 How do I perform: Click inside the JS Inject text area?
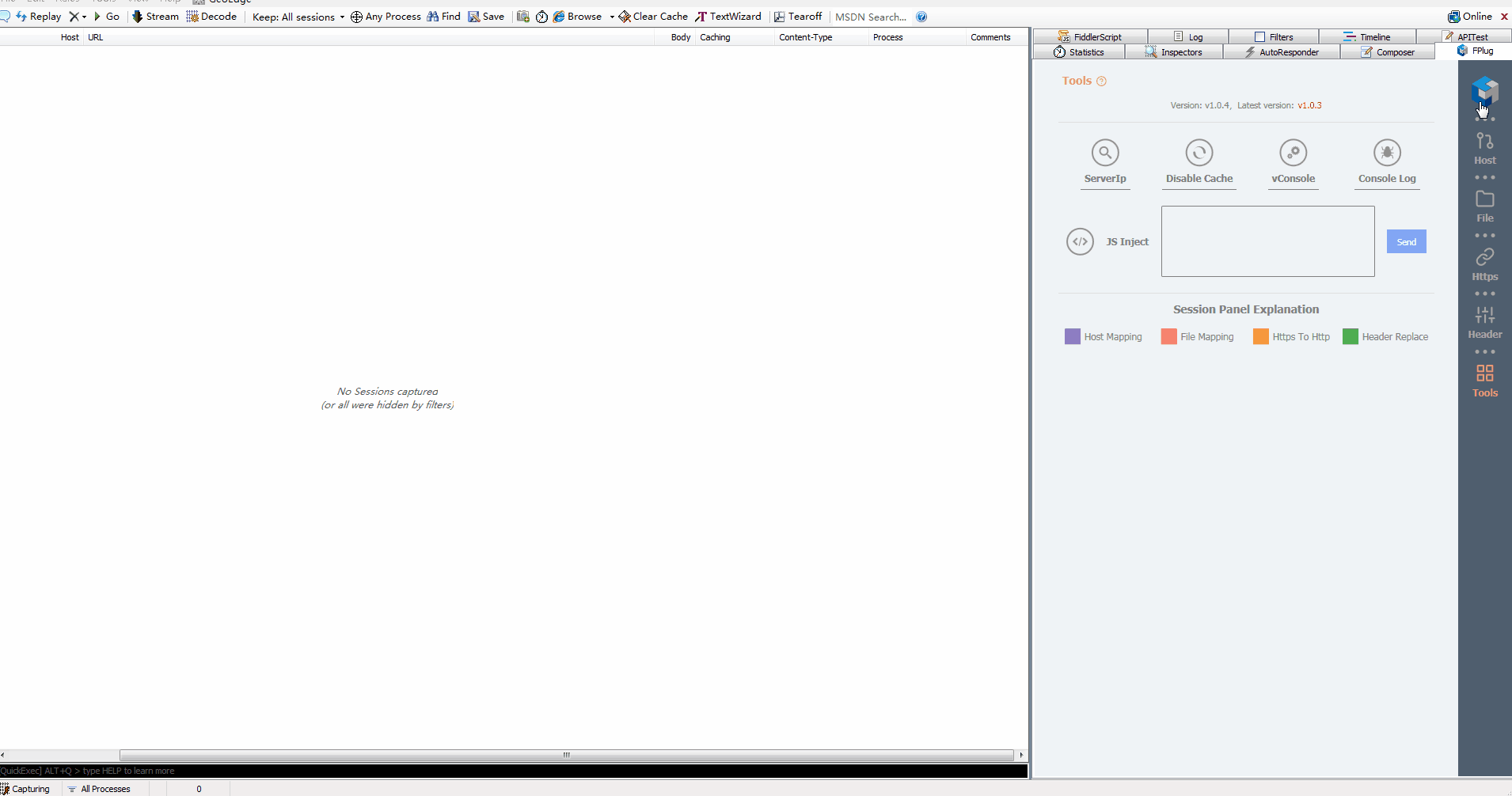pyautogui.click(x=1268, y=241)
